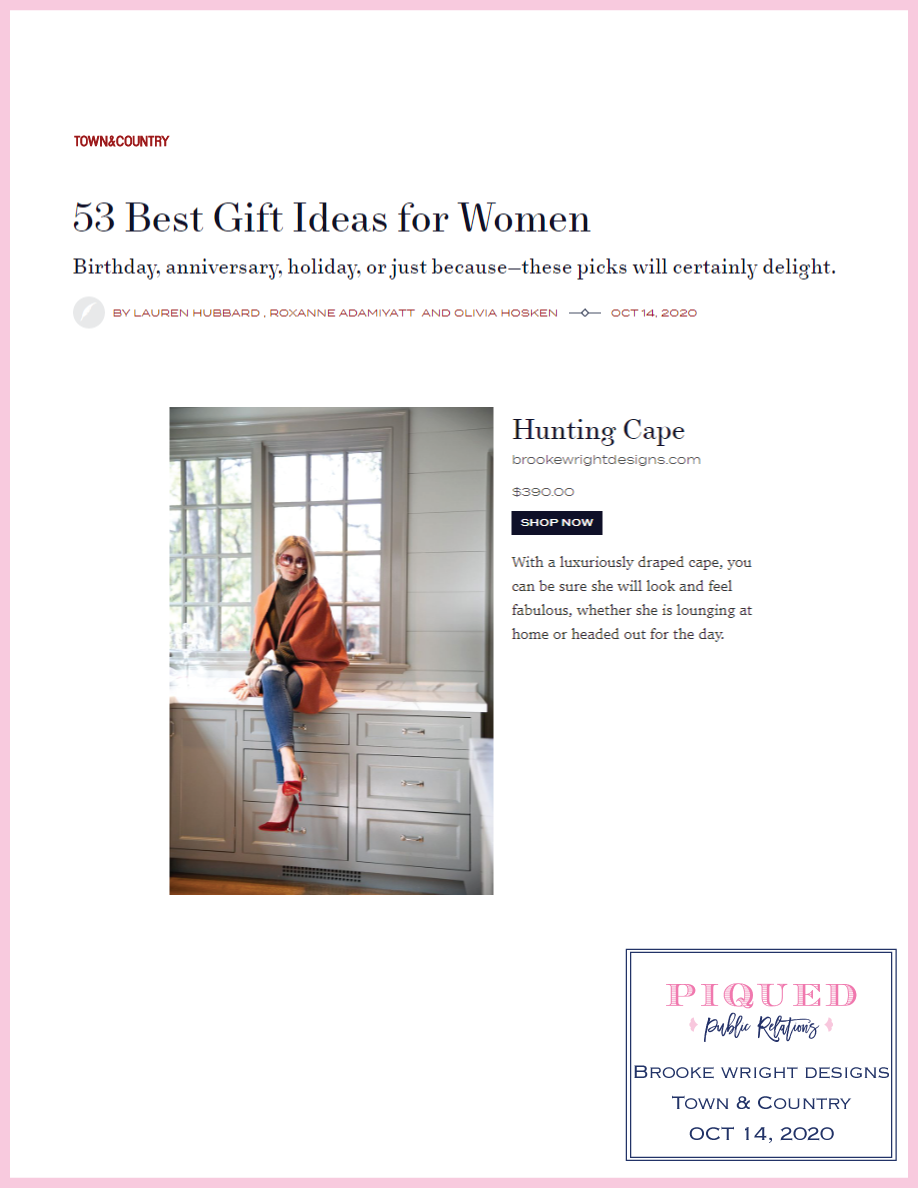This screenshot has width=918, height=1188.
Task: Click the Public Relations script logo
Action: click(761, 1027)
